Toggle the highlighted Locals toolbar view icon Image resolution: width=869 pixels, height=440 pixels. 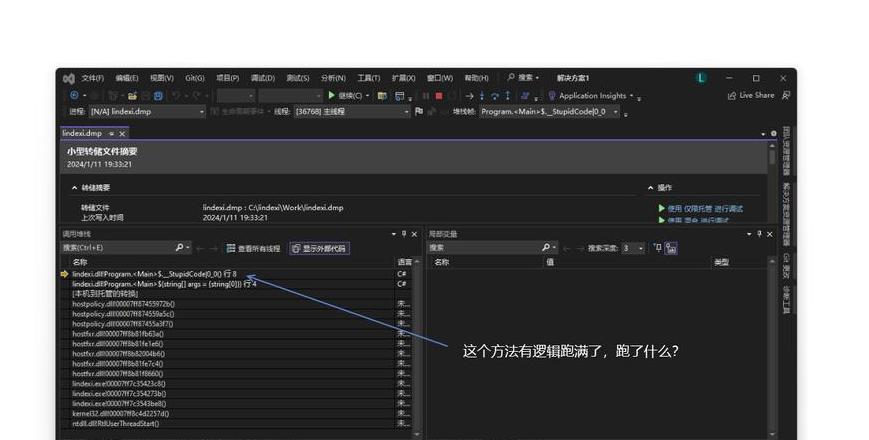coord(671,248)
